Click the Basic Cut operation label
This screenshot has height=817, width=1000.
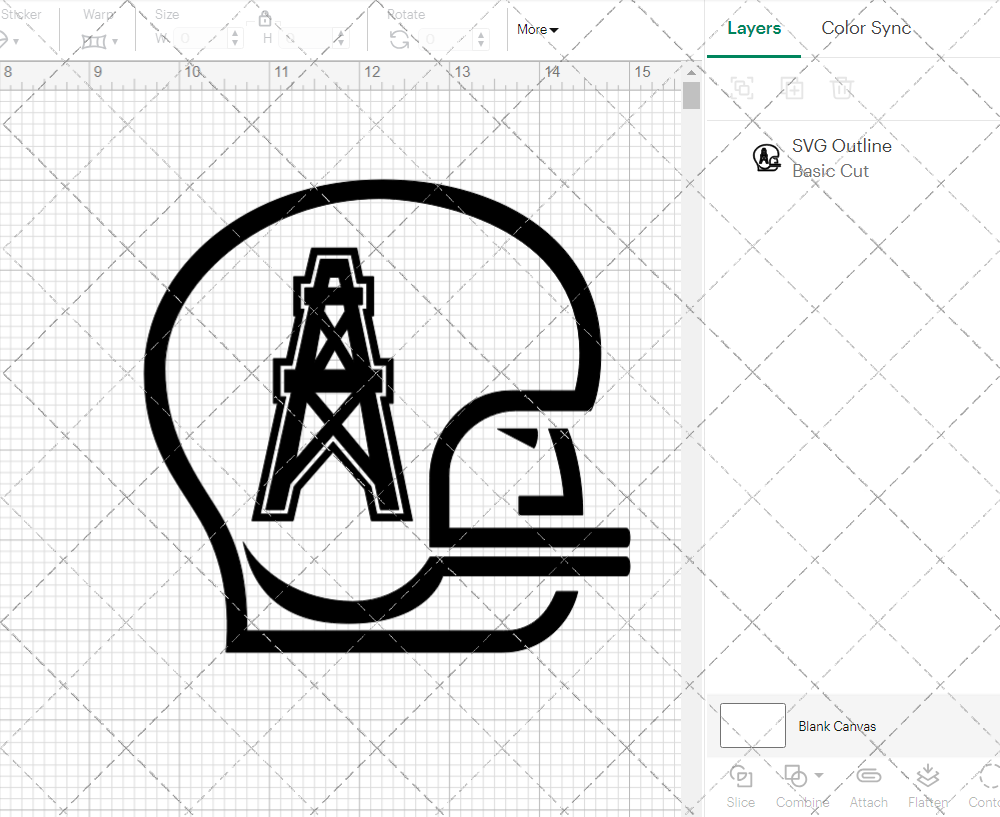point(830,171)
